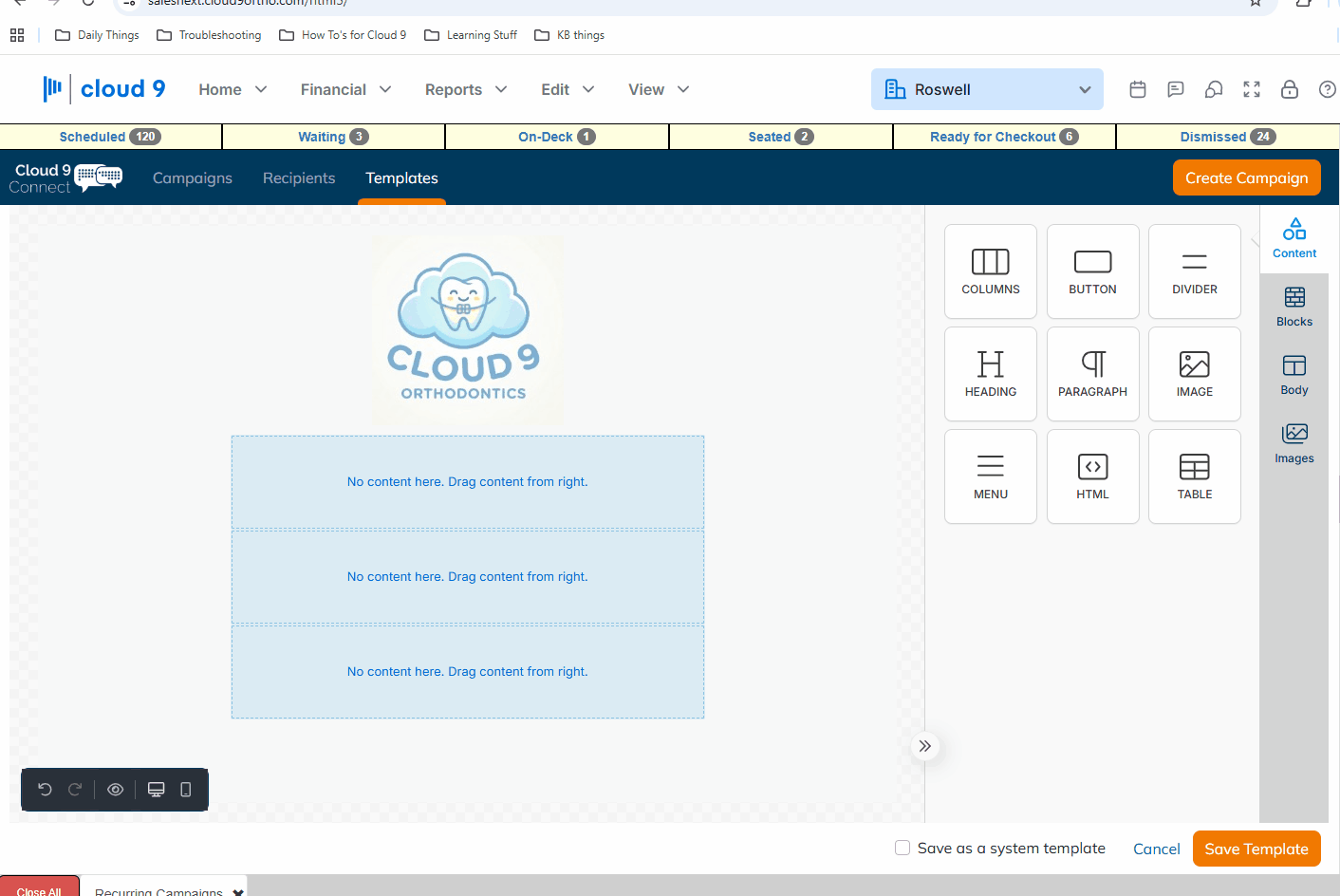Expand the View menu
1340x896 pixels.
point(659,89)
